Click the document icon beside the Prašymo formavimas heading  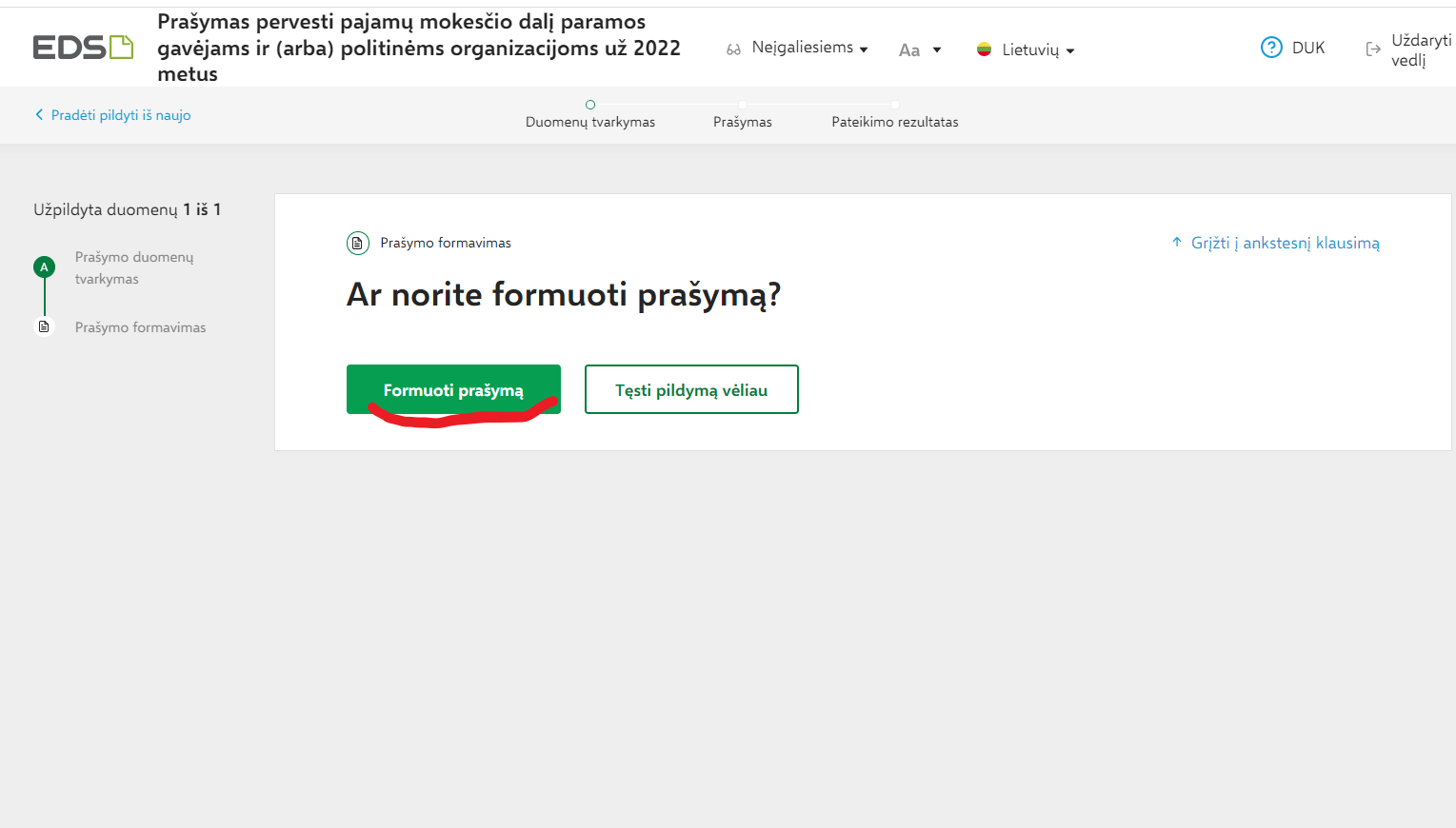[358, 243]
